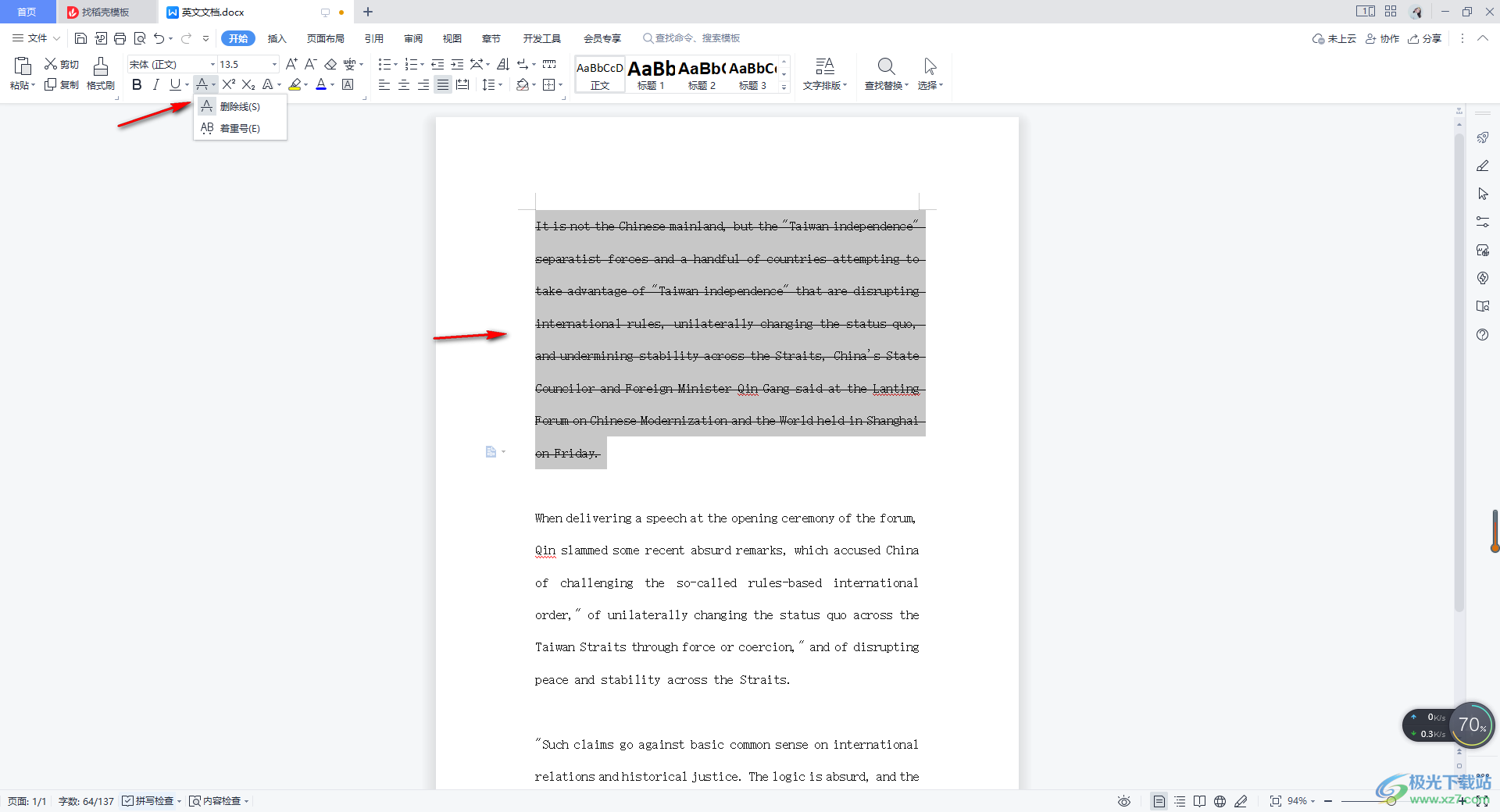The height and width of the screenshot is (812, 1500).
Task: Select the Format Painter (格式刷) tool
Action: tap(101, 73)
